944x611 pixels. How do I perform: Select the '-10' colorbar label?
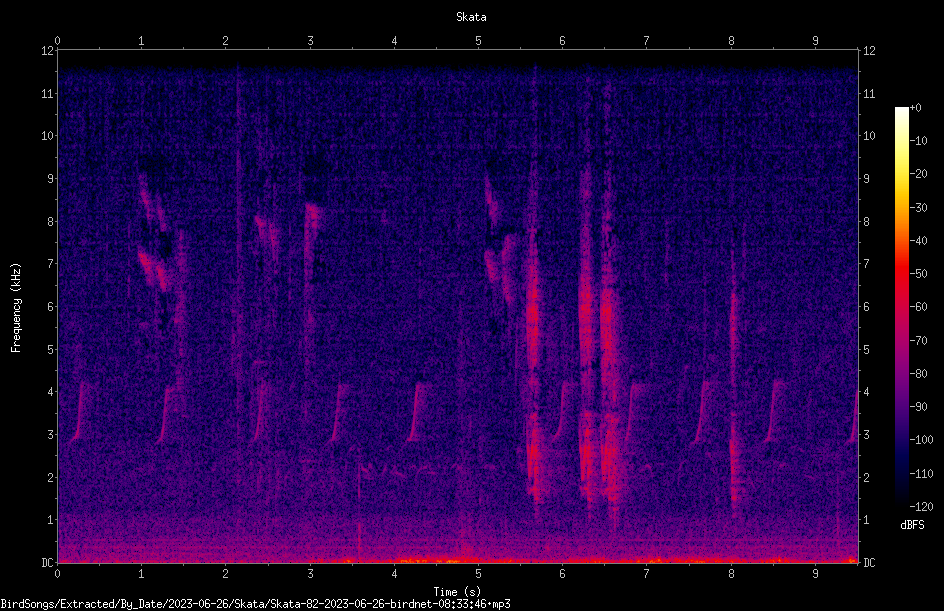click(919, 141)
